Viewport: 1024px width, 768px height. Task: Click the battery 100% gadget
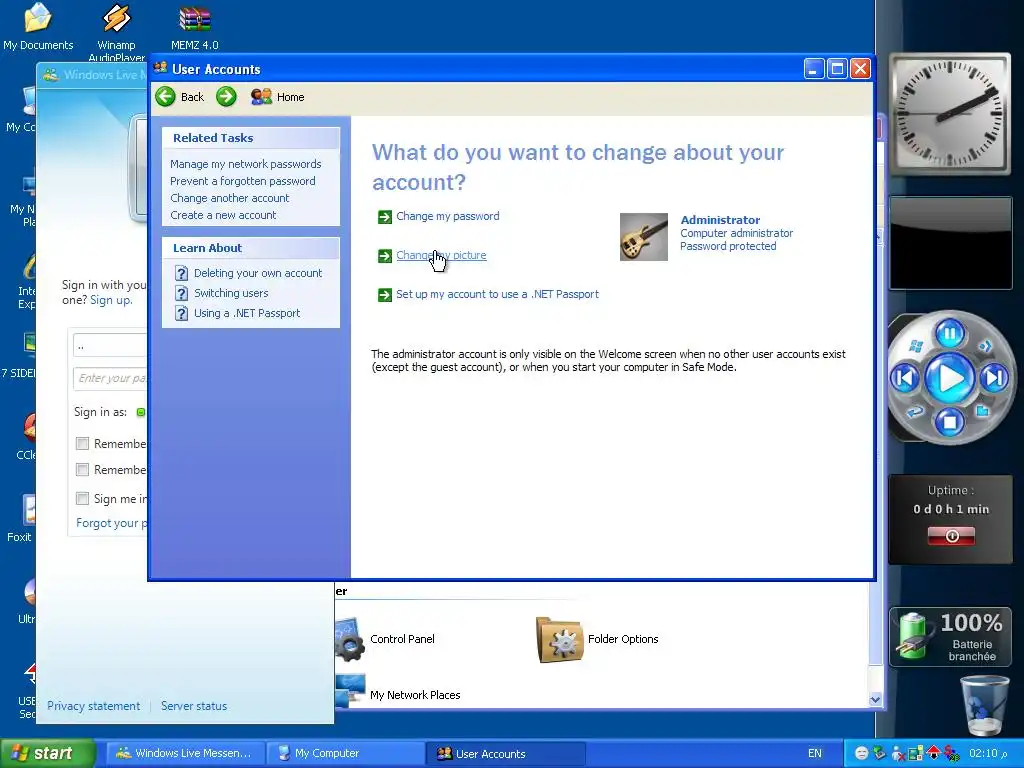click(950, 637)
